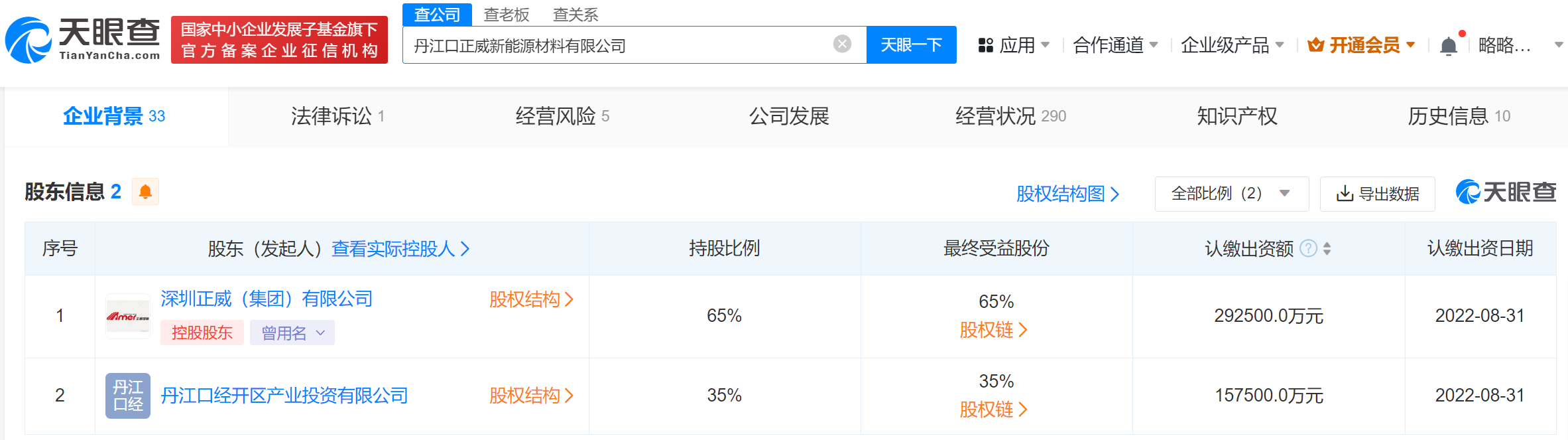
Task: Click 股权链 link under 65%
Action: click(x=993, y=330)
